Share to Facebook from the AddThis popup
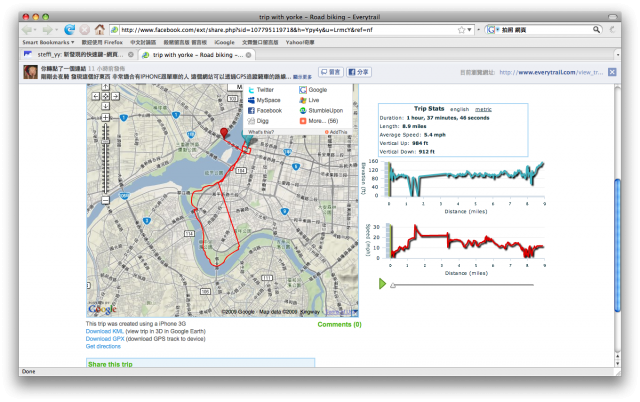The height and width of the screenshot is (402, 640). pos(265,111)
